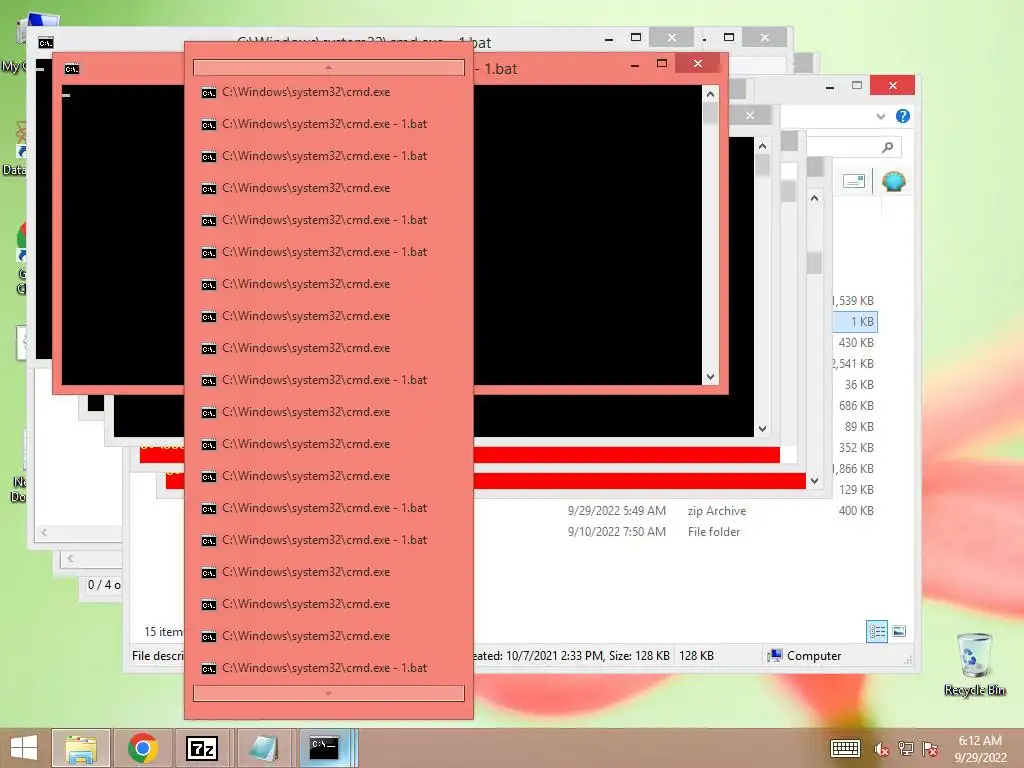Select the file sized 352 KB
The image size is (1024, 768).
(x=856, y=447)
